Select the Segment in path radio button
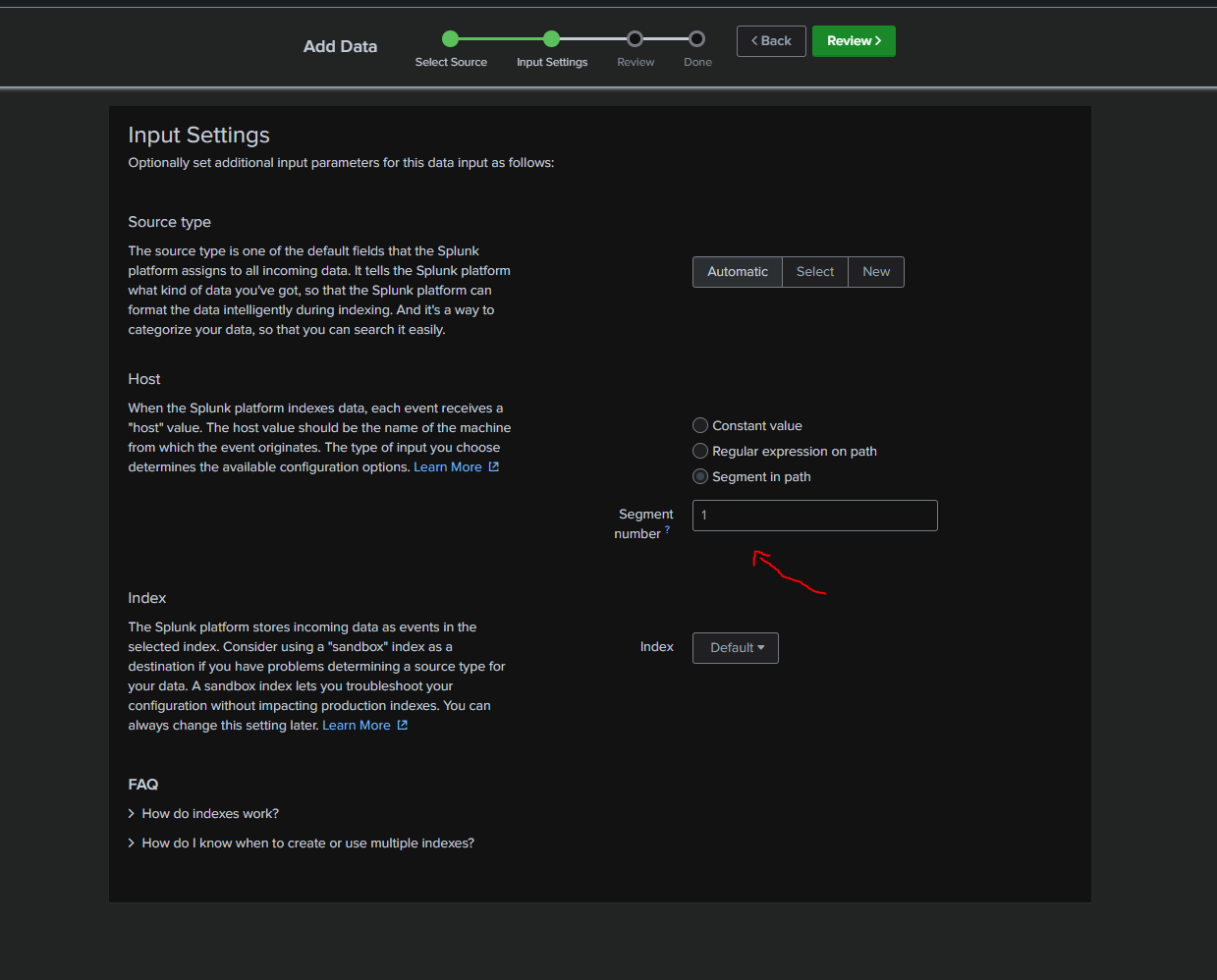Viewport: 1217px width, 980px height. click(x=700, y=476)
